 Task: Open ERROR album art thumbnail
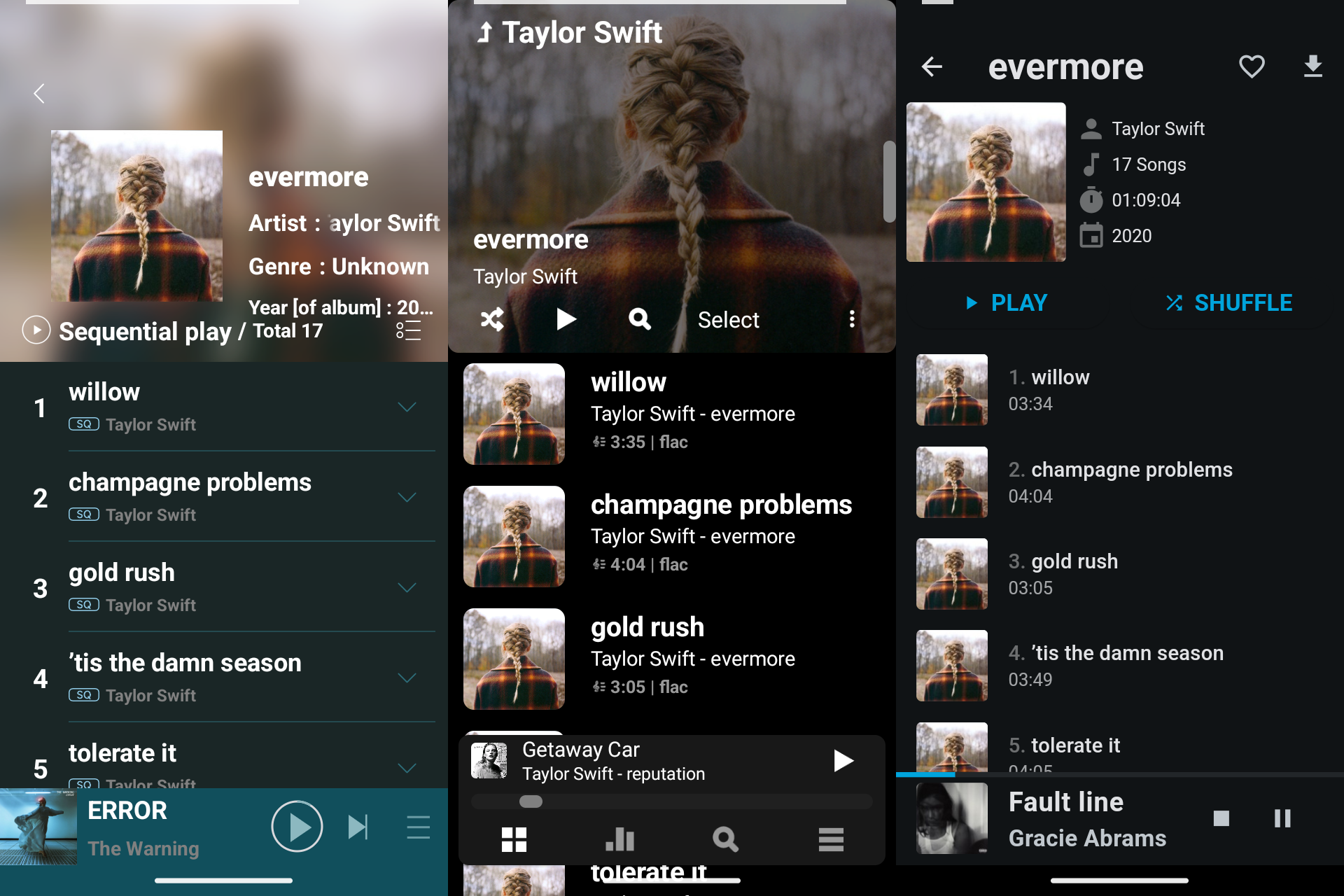pos(38,827)
